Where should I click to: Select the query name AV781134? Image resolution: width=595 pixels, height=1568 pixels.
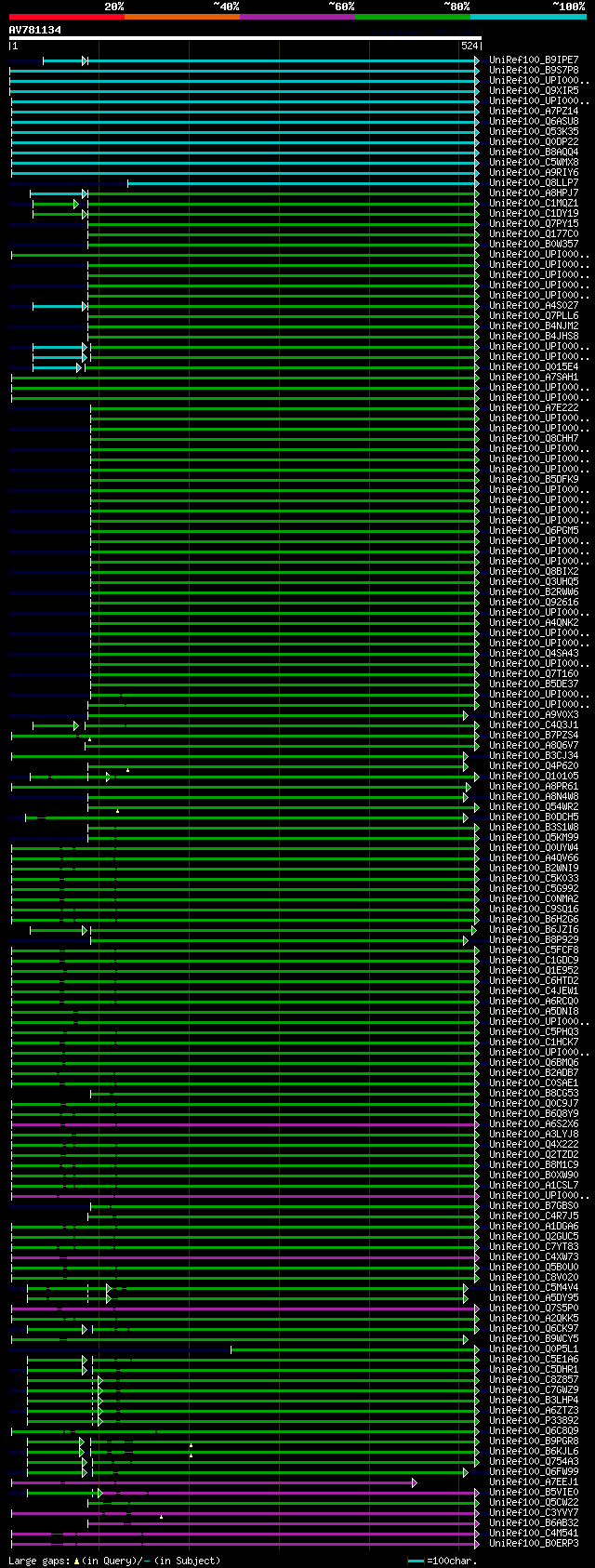coord(35,30)
